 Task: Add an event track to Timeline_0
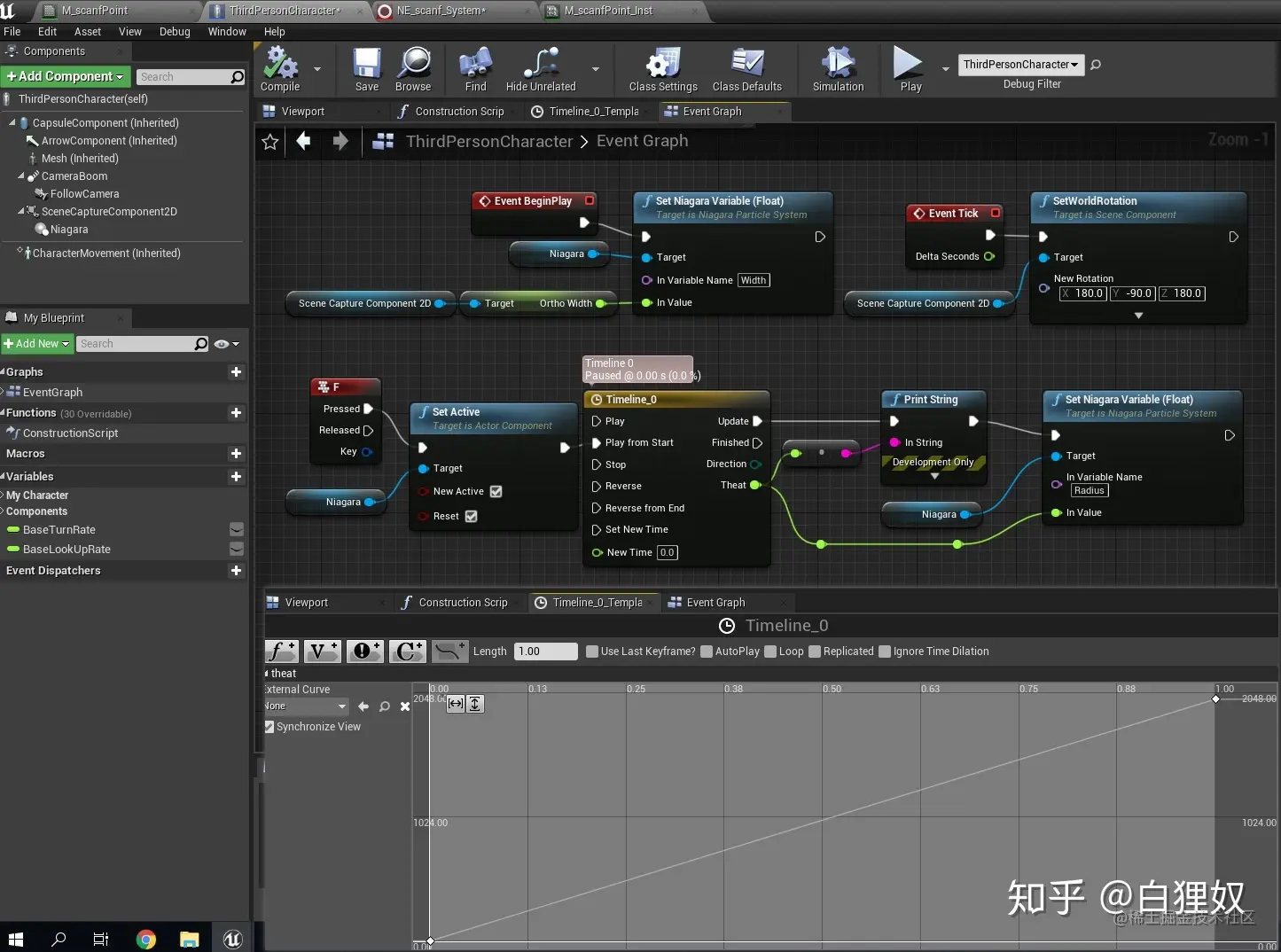click(364, 652)
